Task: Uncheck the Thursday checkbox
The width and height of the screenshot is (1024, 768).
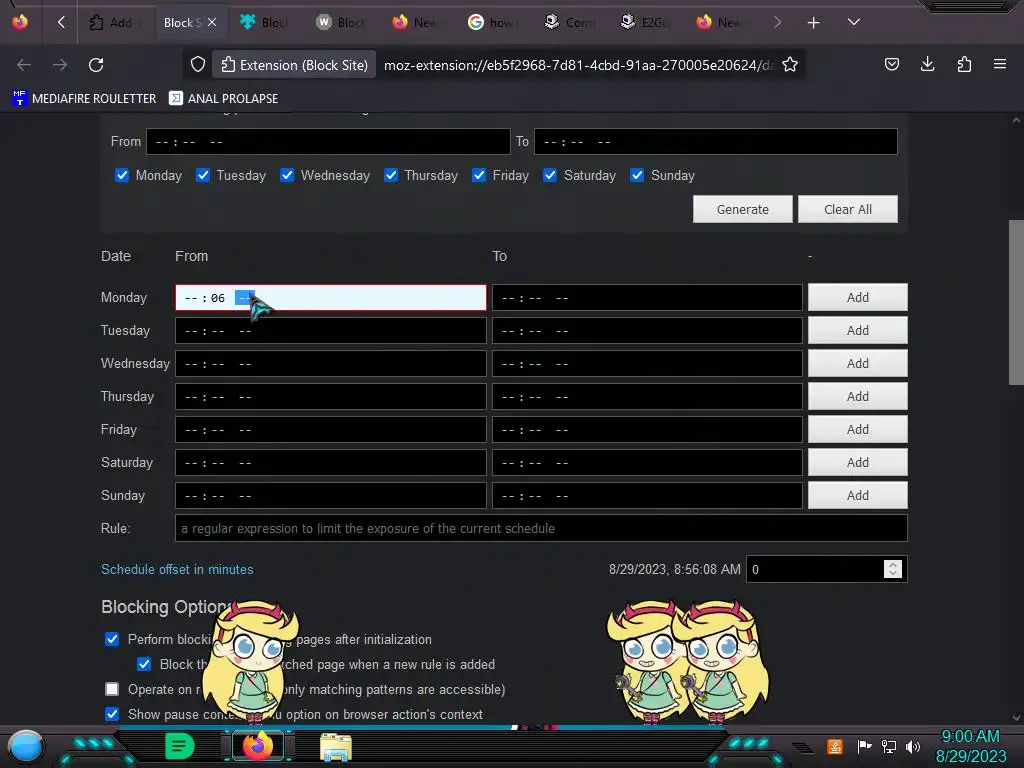Action: click(391, 175)
